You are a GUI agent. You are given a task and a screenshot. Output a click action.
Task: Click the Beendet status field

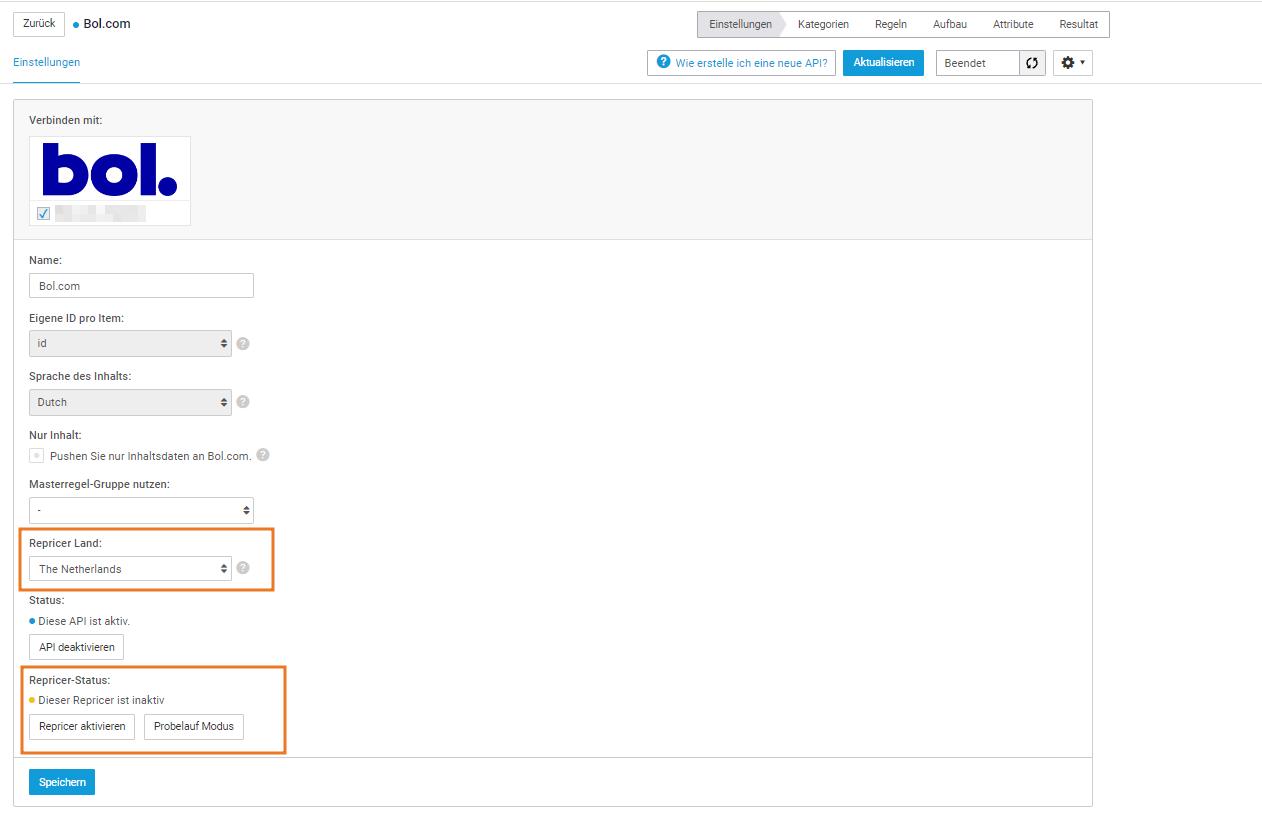click(978, 63)
